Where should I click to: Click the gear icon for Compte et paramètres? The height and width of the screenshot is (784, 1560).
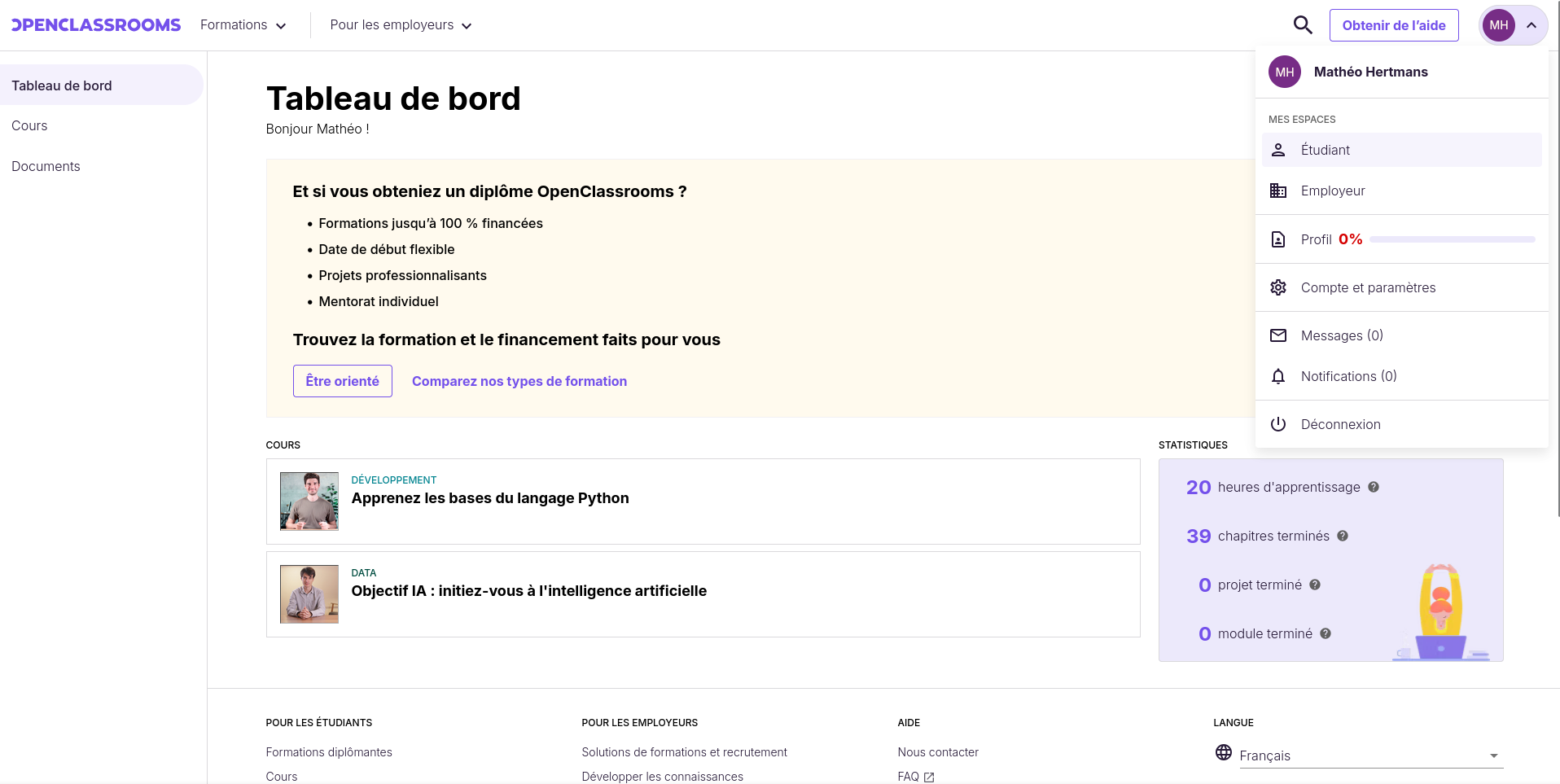tap(1278, 287)
